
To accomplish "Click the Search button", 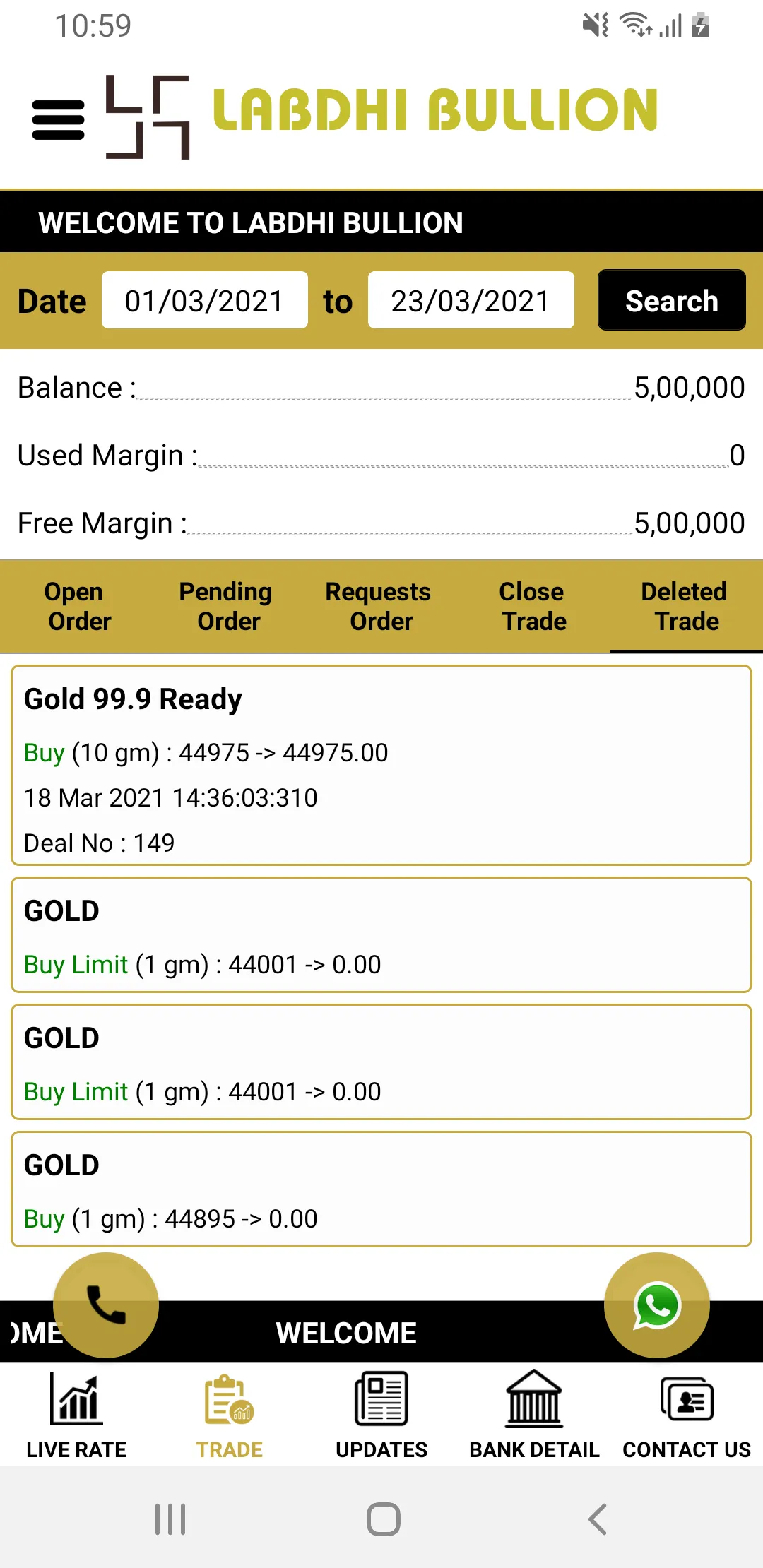I will (x=672, y=300).
